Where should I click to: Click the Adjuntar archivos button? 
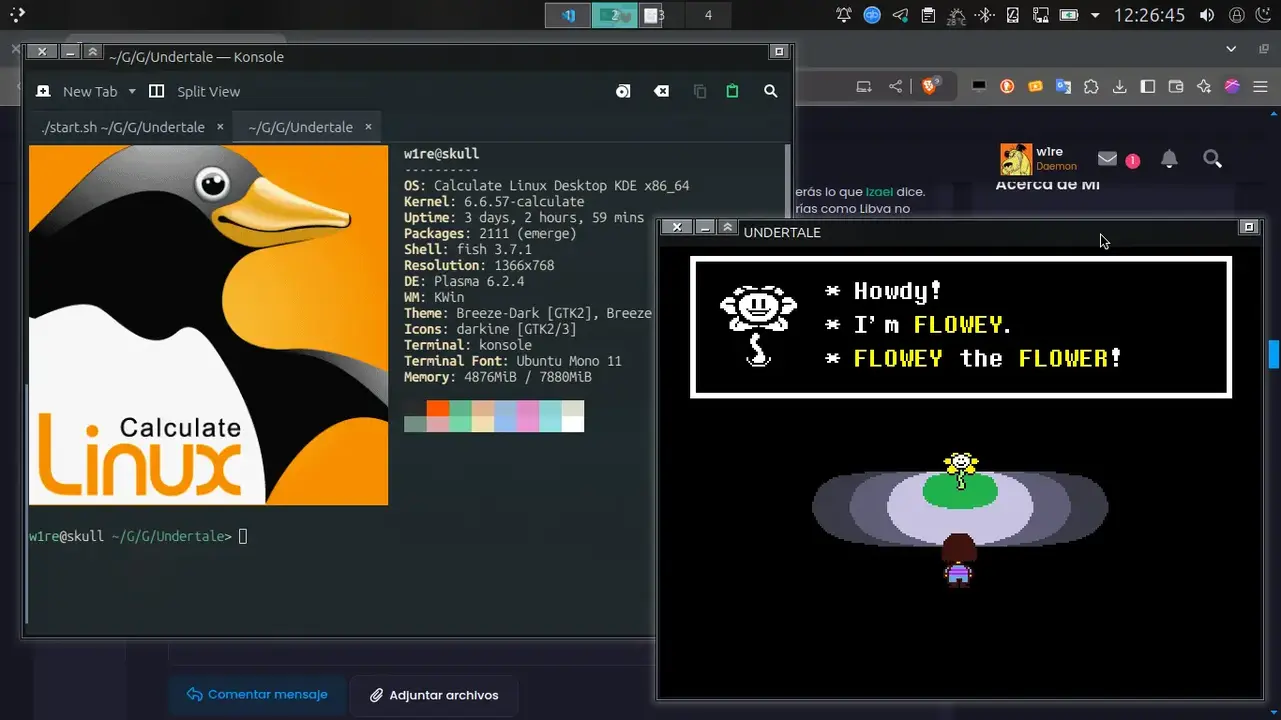click(x=434, y=695)
